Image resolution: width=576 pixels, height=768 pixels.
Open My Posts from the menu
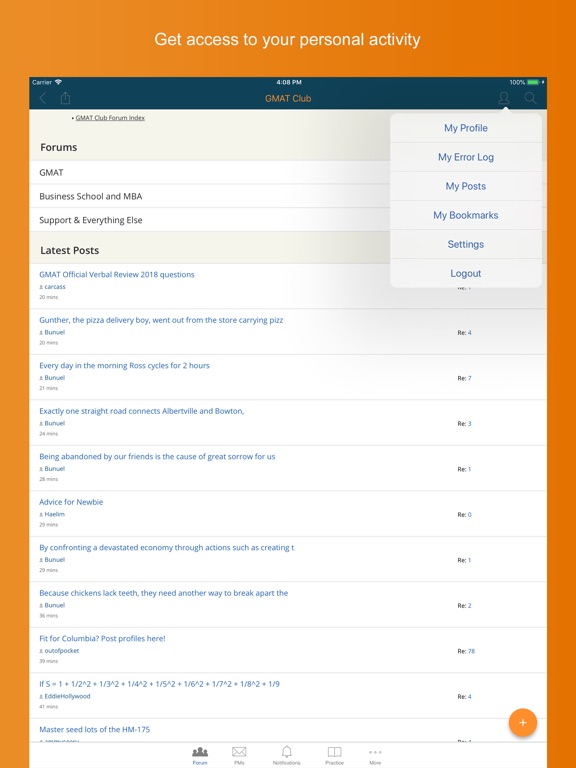coord(466,186)
